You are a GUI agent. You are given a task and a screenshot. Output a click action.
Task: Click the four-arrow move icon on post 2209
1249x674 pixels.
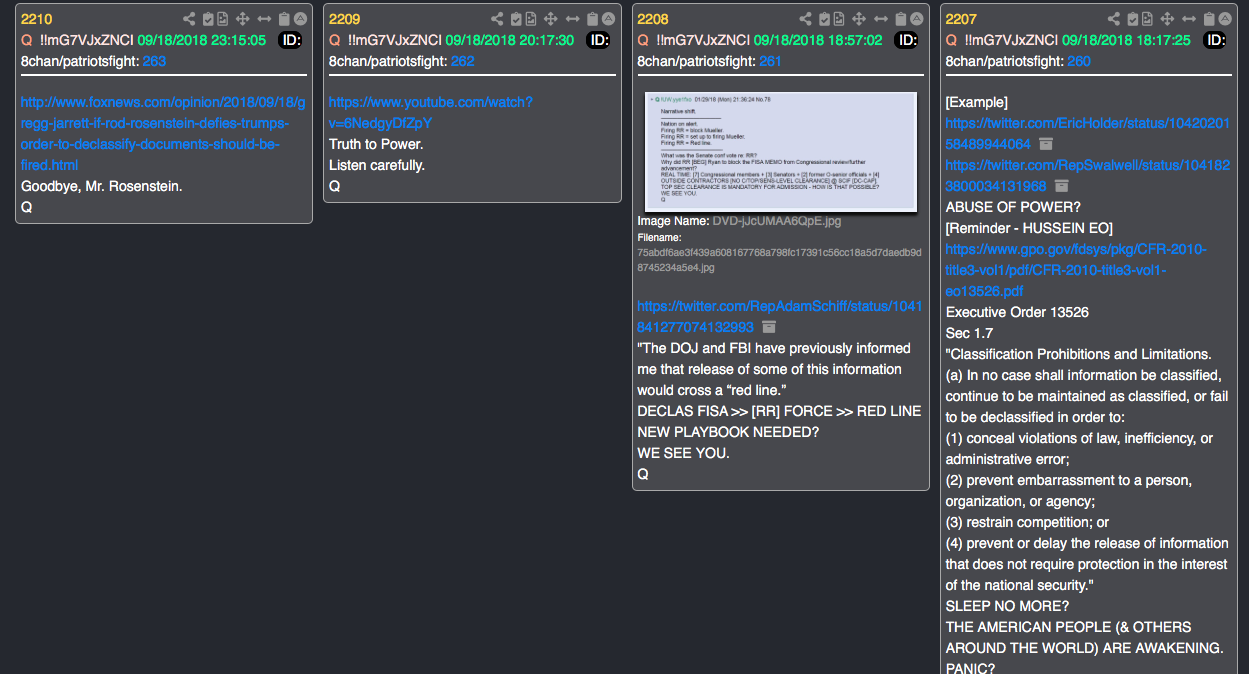pos(550,19)
